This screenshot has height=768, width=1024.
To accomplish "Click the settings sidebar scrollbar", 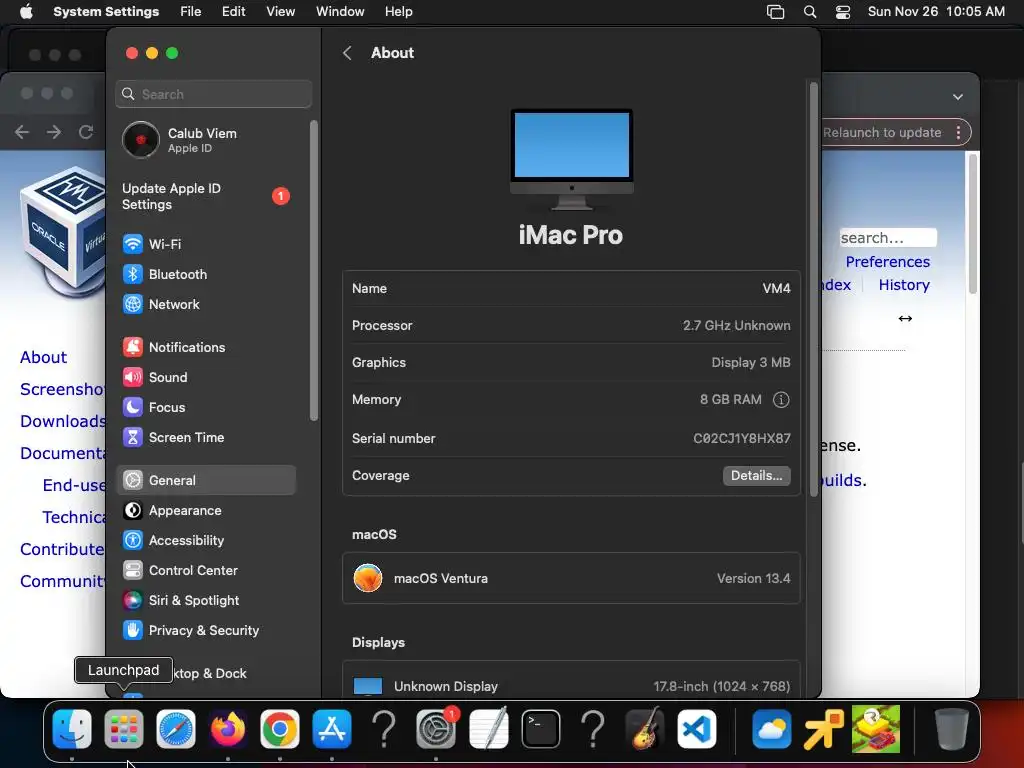I will 314,270.
